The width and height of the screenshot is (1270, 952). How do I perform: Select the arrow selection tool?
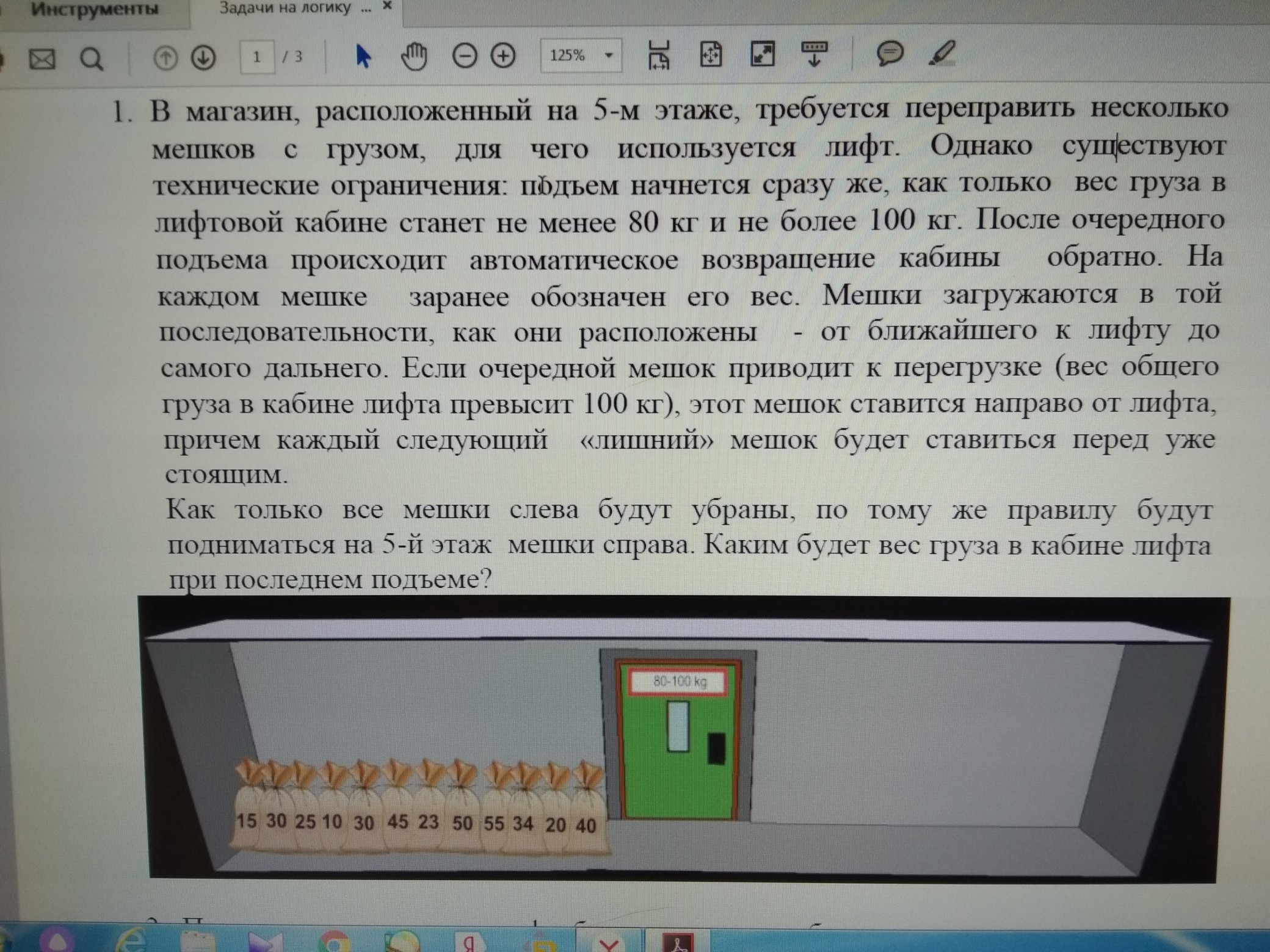pyautogui.click(x=363, y=56)
